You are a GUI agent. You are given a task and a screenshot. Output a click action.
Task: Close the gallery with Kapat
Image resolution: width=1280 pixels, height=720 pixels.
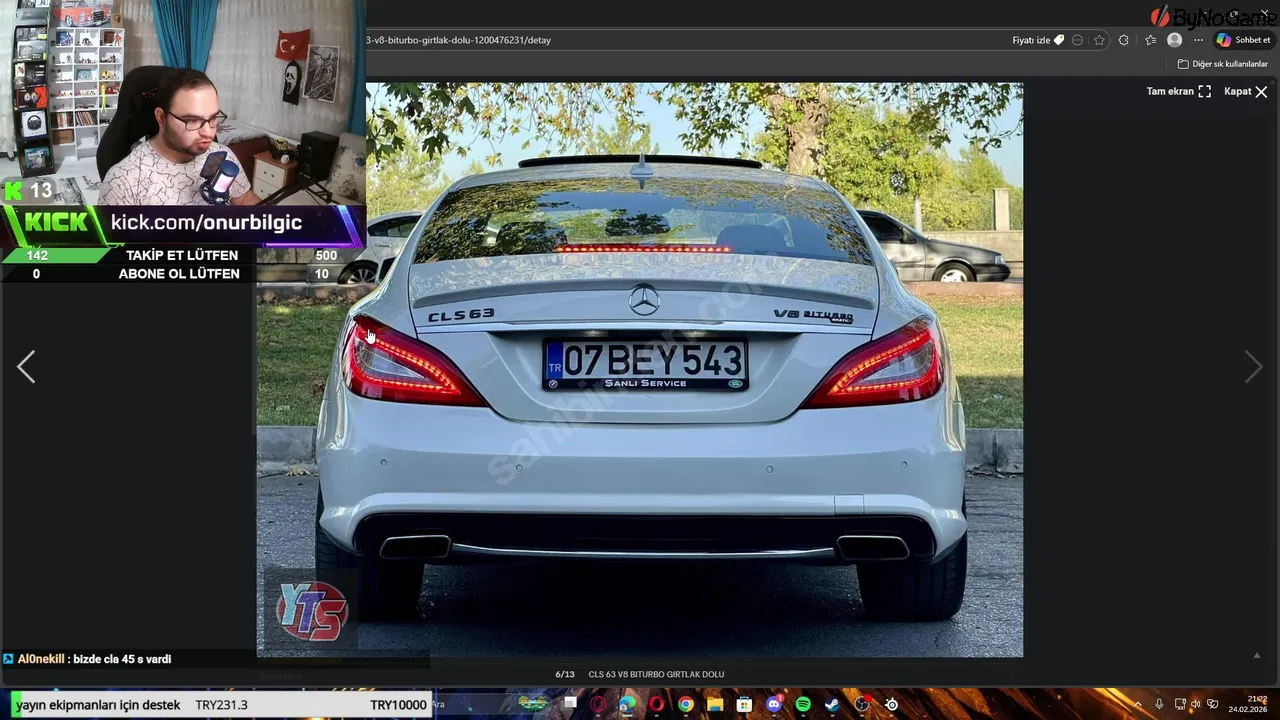(1246, 91)
